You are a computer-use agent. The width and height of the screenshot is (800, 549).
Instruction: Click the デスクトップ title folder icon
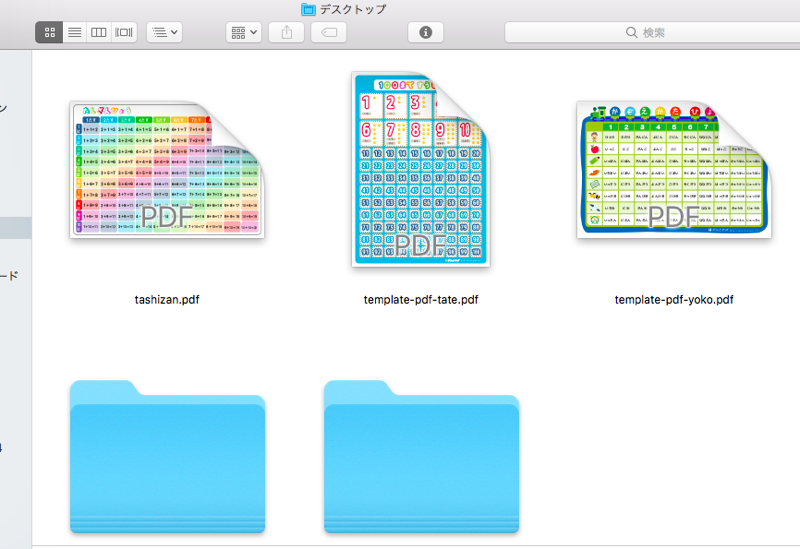[x=308, y=9]
